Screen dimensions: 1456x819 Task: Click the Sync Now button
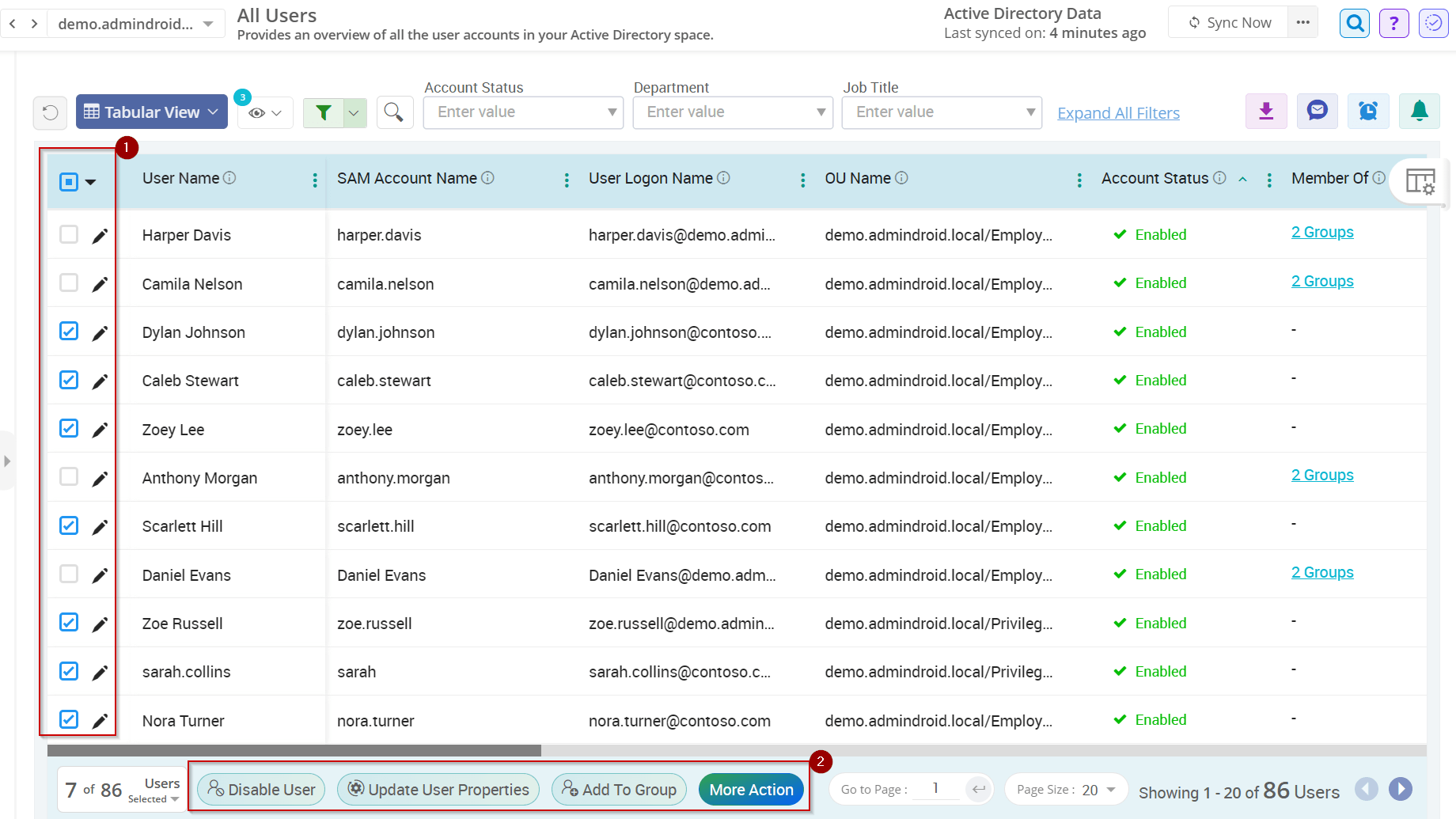tap(1229, 22)
